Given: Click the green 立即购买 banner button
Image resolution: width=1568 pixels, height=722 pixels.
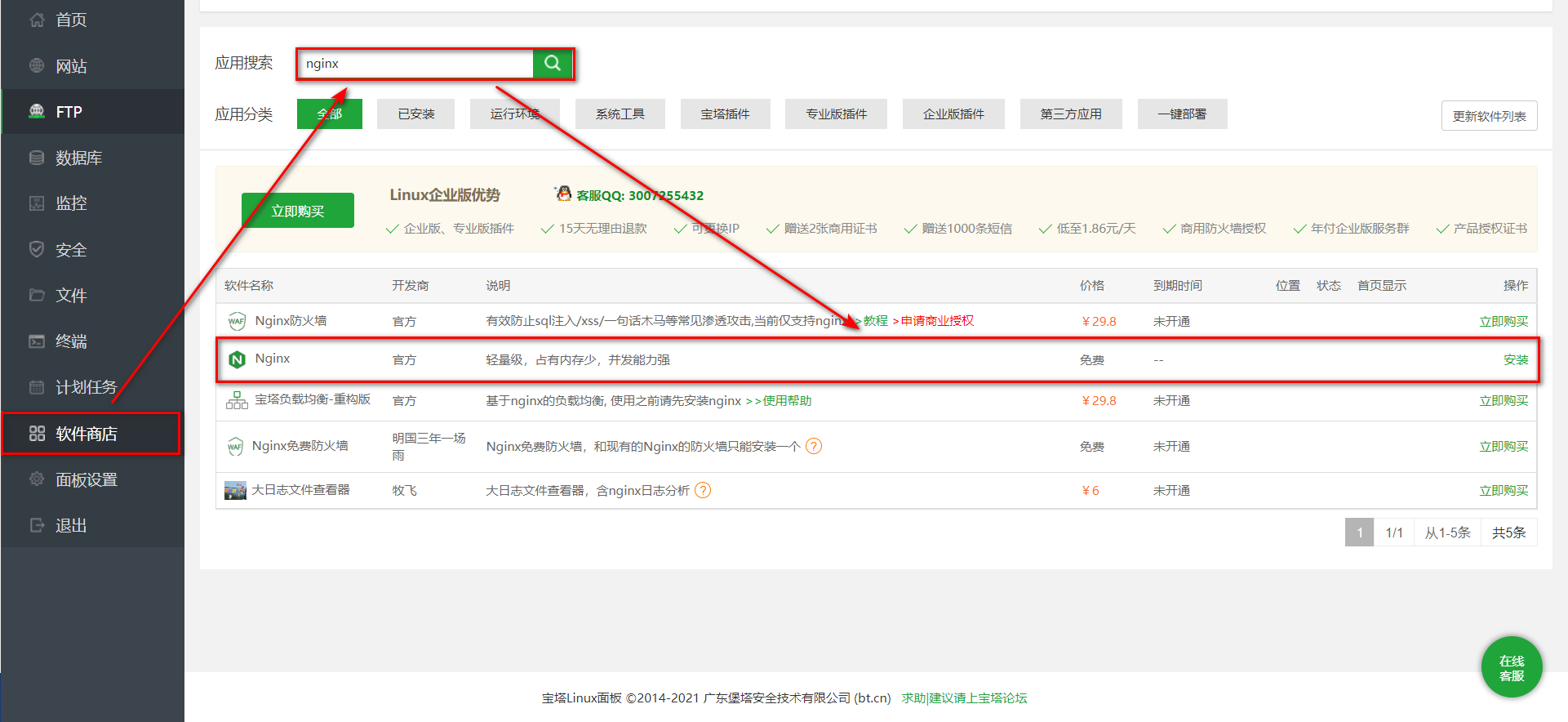Looking at the screenshot, I should tap(298, 211).
